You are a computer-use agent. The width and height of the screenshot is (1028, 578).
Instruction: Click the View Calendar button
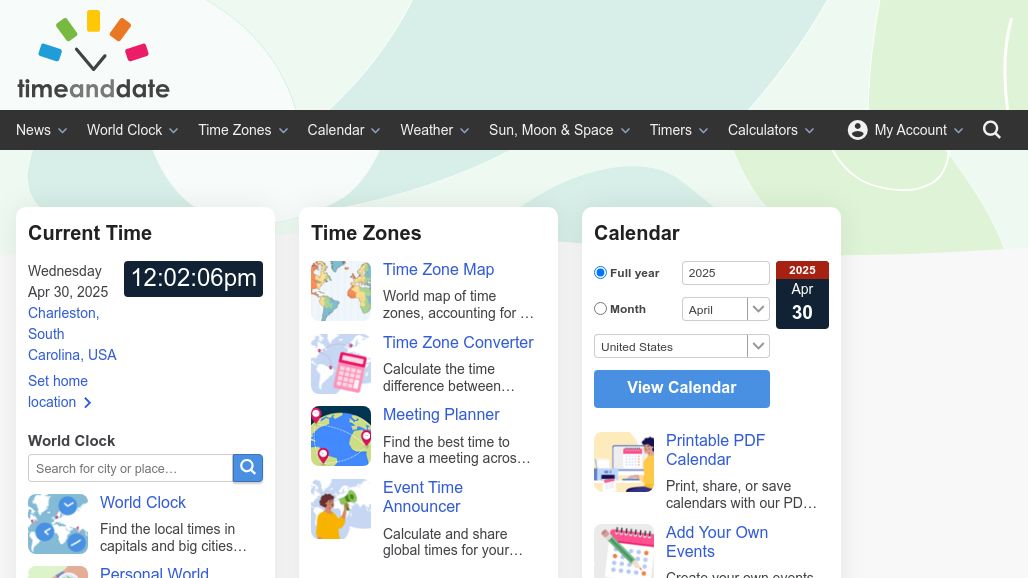682,388
